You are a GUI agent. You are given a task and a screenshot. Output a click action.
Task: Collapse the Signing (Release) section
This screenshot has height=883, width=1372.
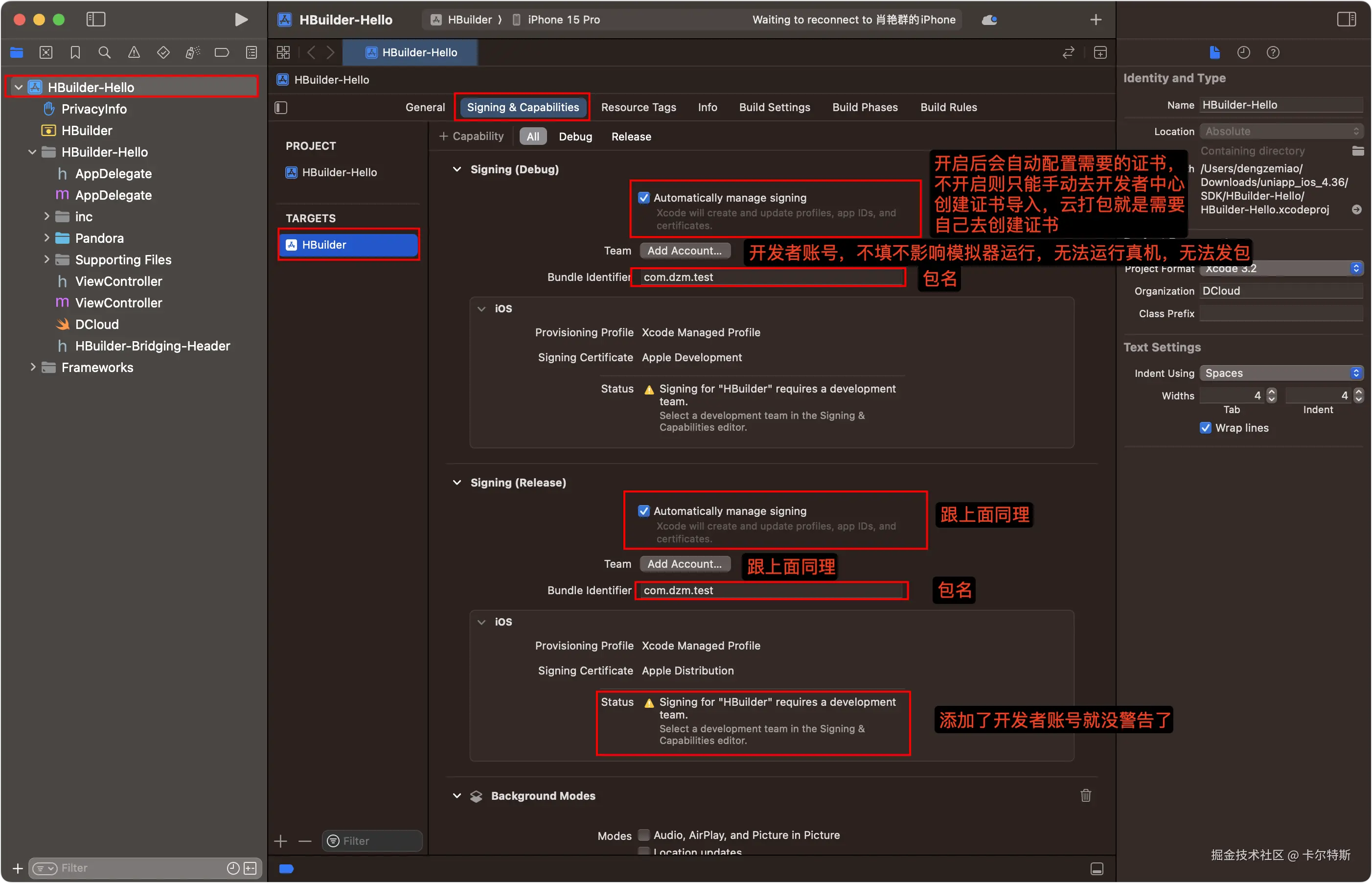(x=457, y=482)
